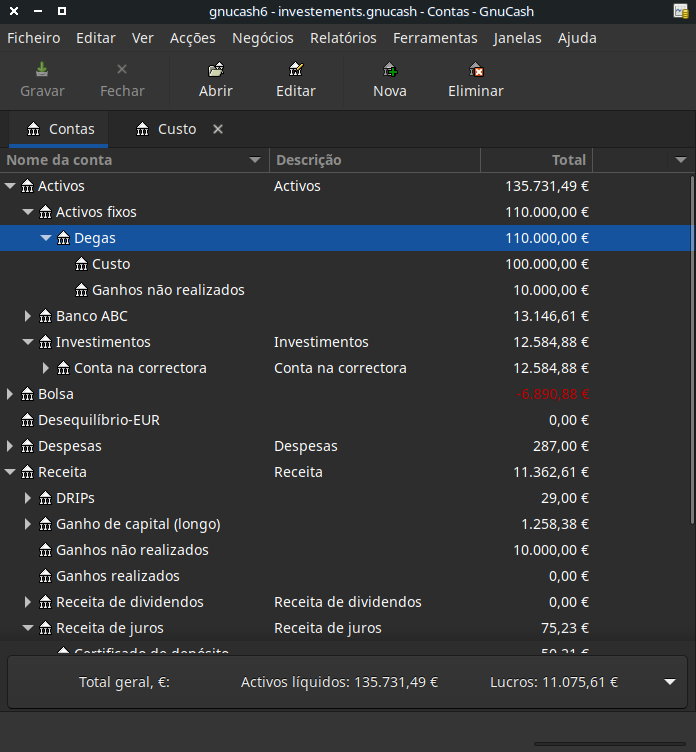Sort by Descrição column header

(375, 160)
